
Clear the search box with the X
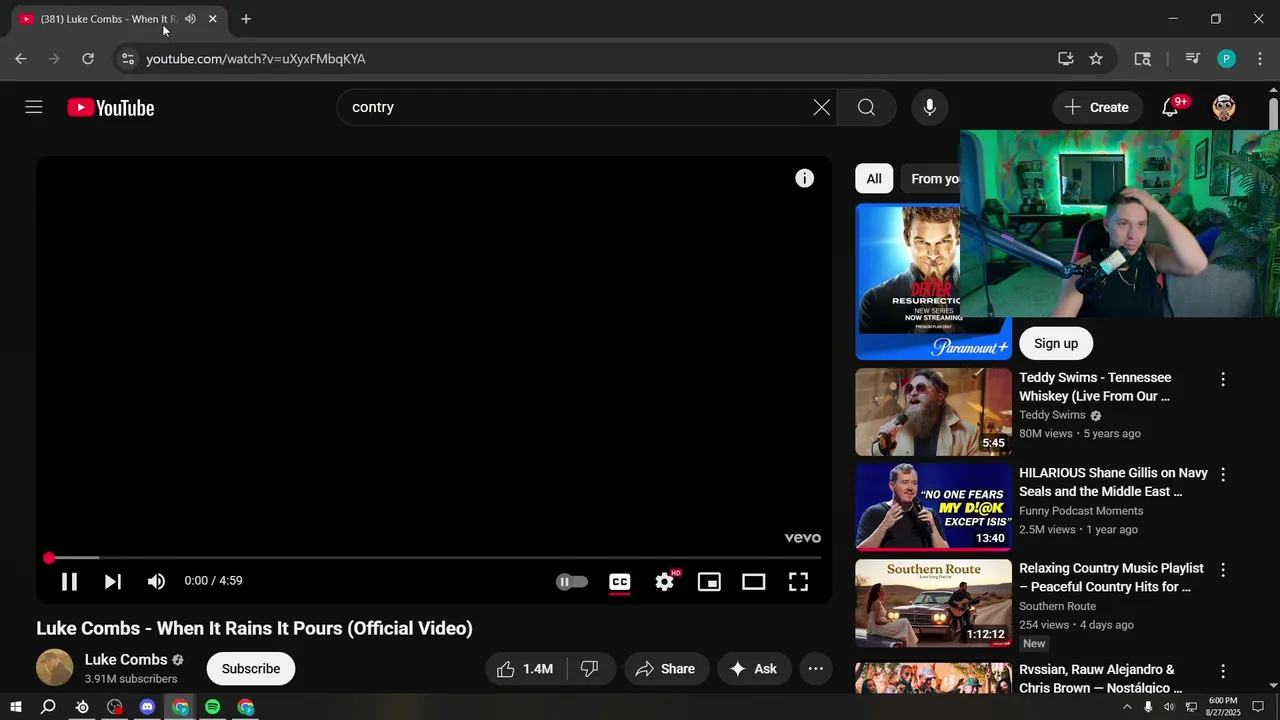[x=821, y=107]
